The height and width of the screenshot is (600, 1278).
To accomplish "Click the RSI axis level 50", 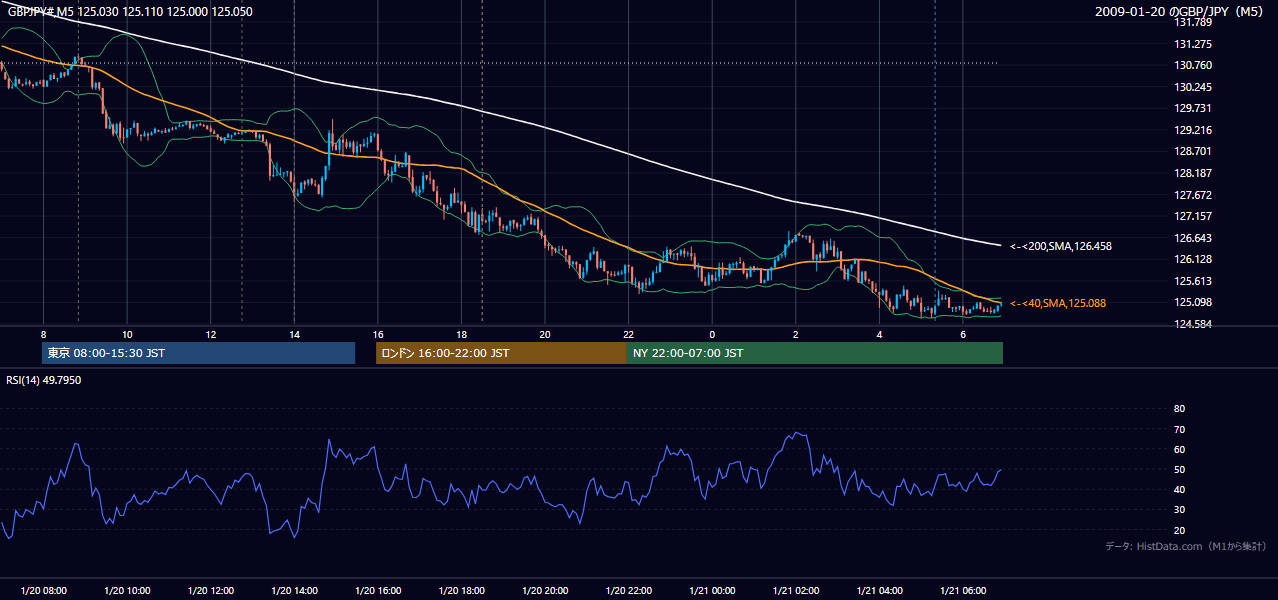I will coord(1179,469).
